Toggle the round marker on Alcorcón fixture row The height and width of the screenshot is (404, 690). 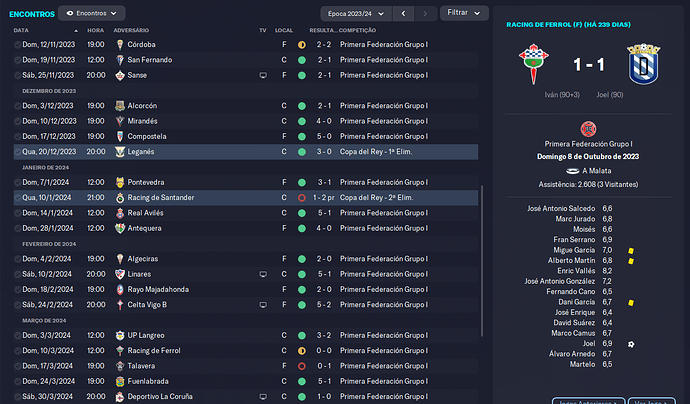point(17,106)
